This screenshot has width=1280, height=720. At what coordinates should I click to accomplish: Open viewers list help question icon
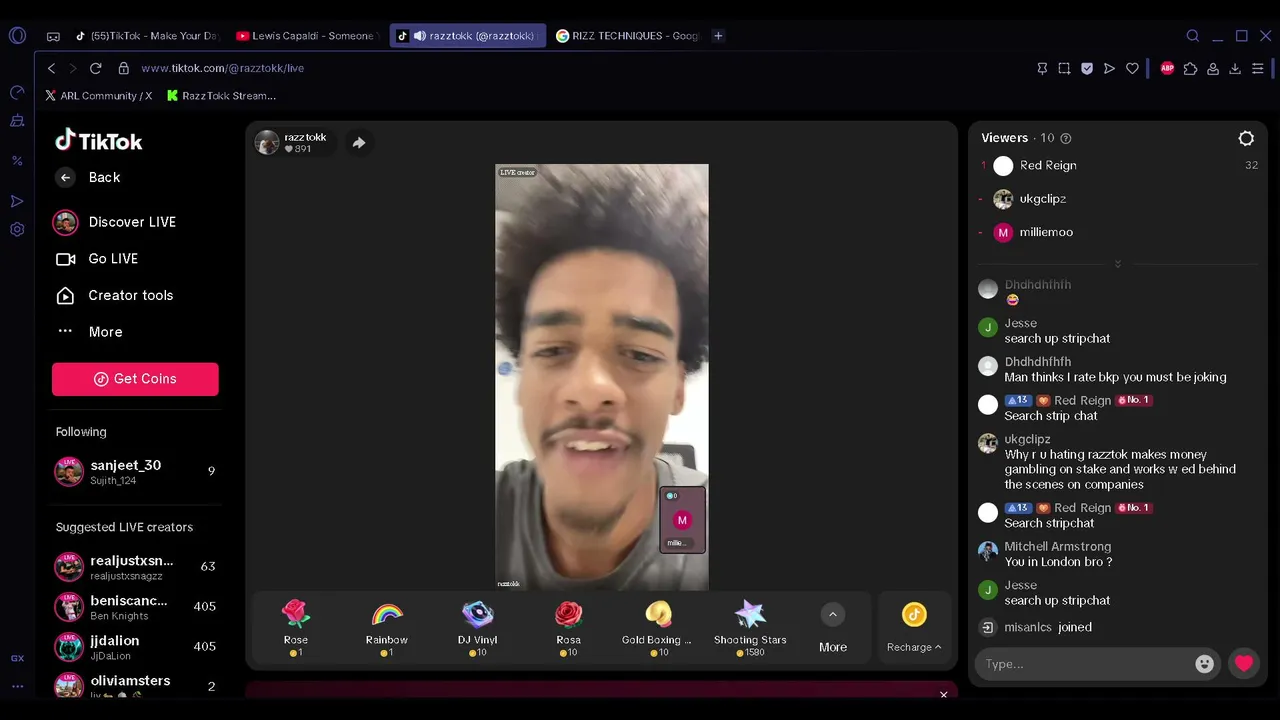(1065, 138)
